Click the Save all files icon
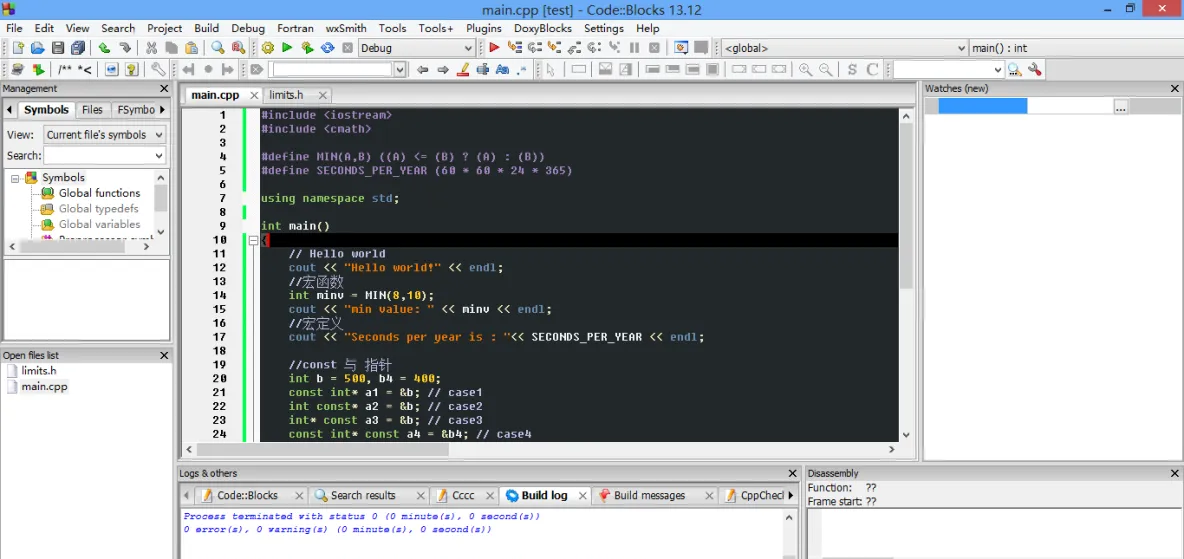 78,48
